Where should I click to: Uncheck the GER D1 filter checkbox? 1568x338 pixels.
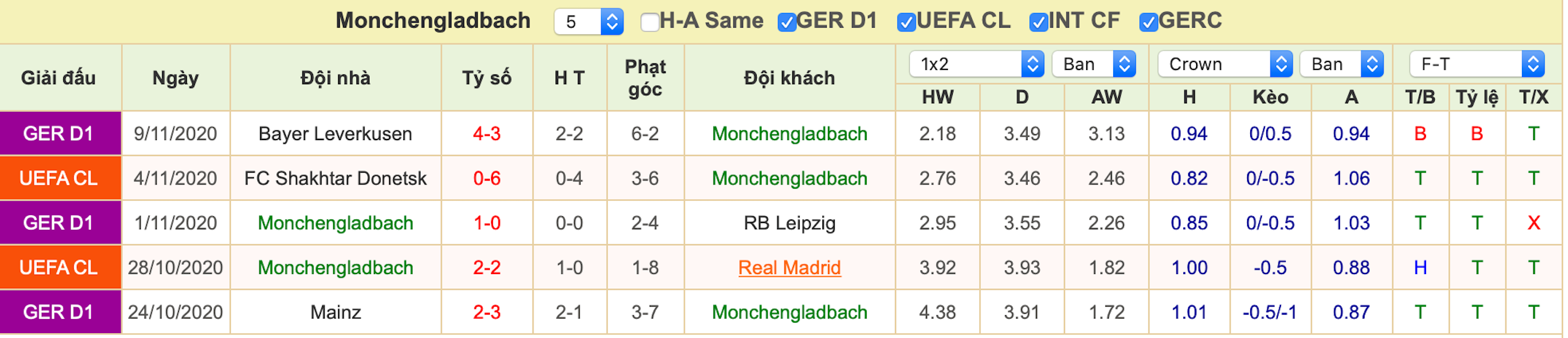pos(786,22)
